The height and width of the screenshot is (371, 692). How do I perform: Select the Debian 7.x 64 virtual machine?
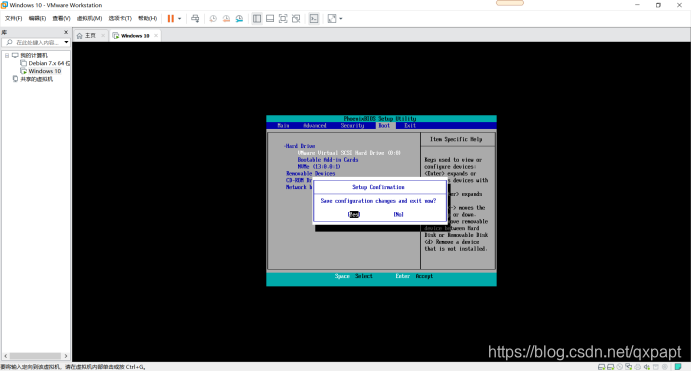tap(49, 64)
